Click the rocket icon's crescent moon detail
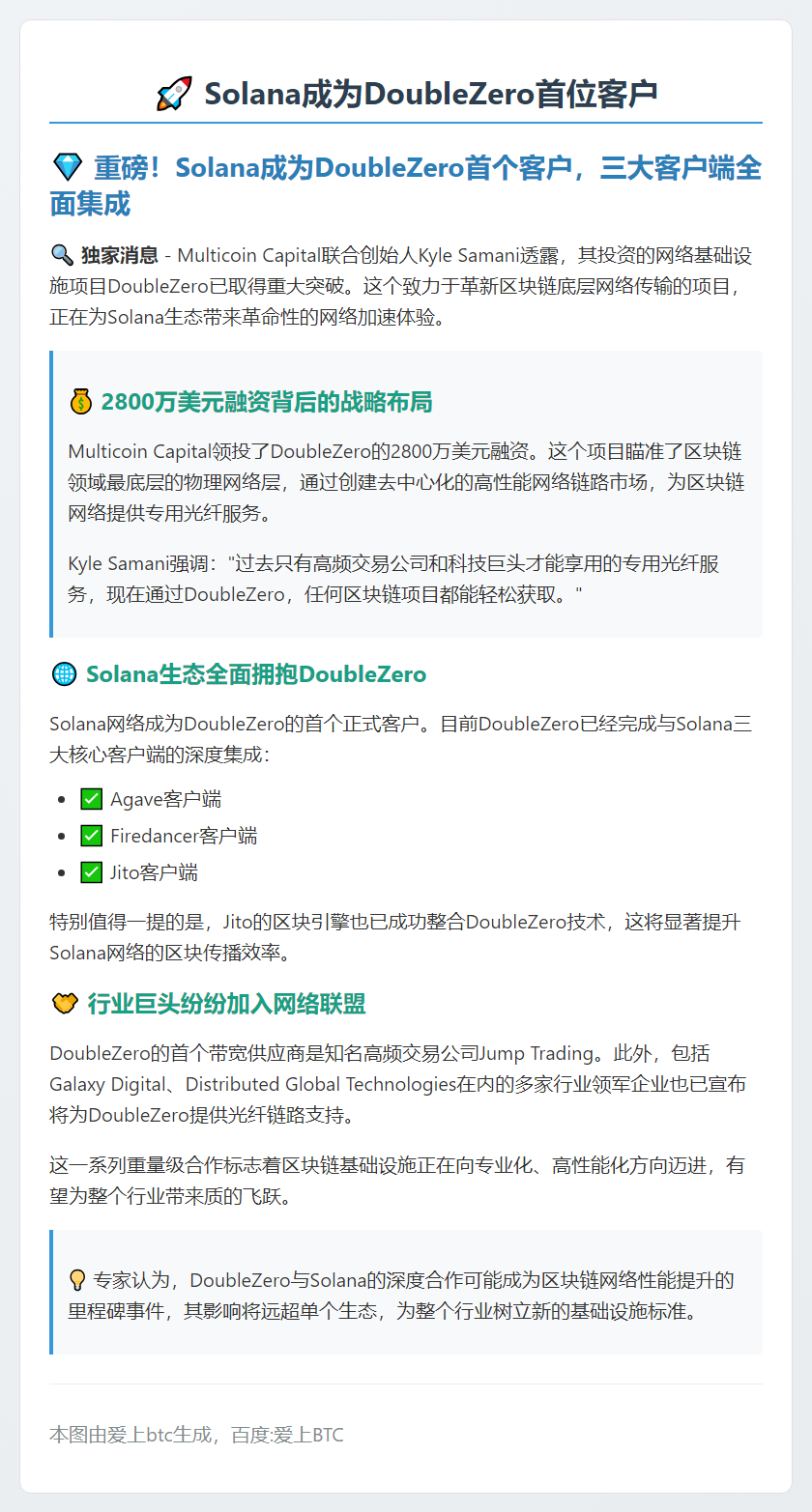The width and height of the screenshot is (812, 1512). coord(179,89)
